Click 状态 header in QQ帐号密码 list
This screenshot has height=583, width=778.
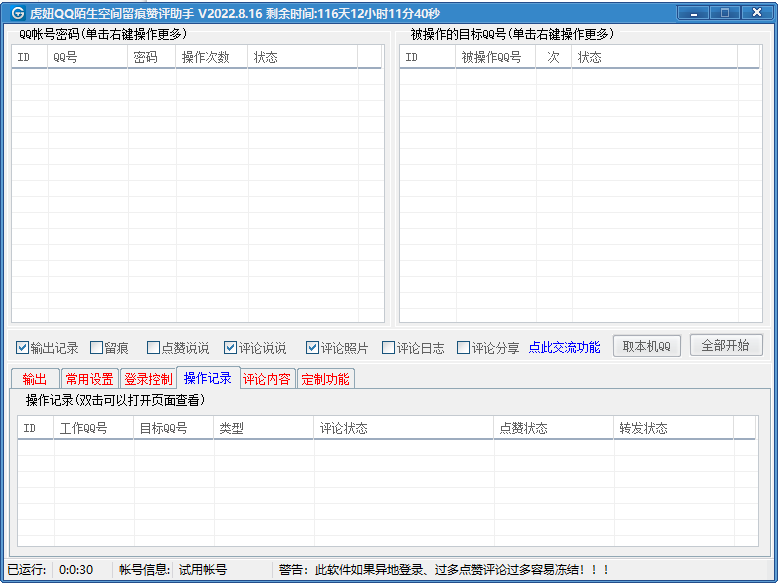[x=302, y=57]
